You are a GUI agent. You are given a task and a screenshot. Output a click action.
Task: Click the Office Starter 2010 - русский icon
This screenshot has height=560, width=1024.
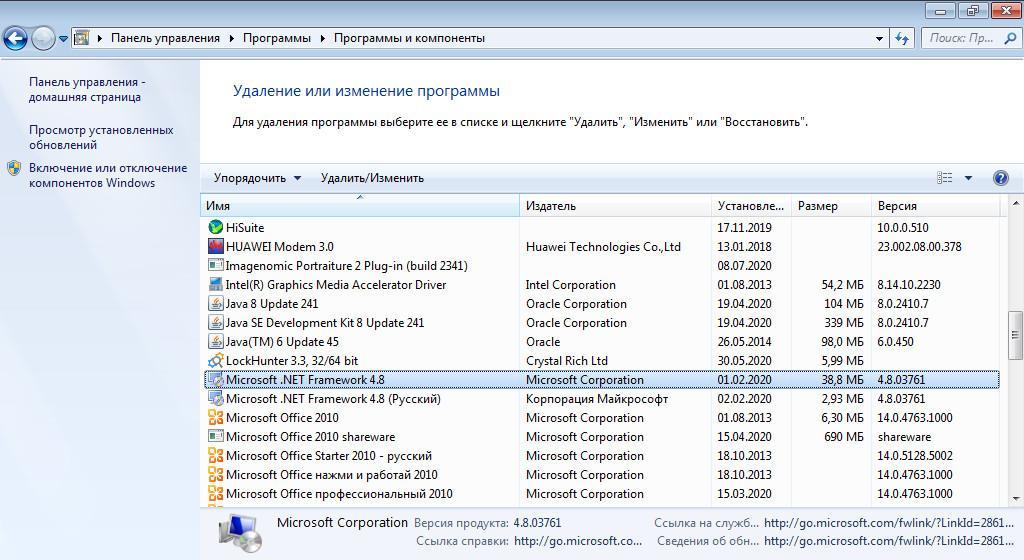pos(216,455)
